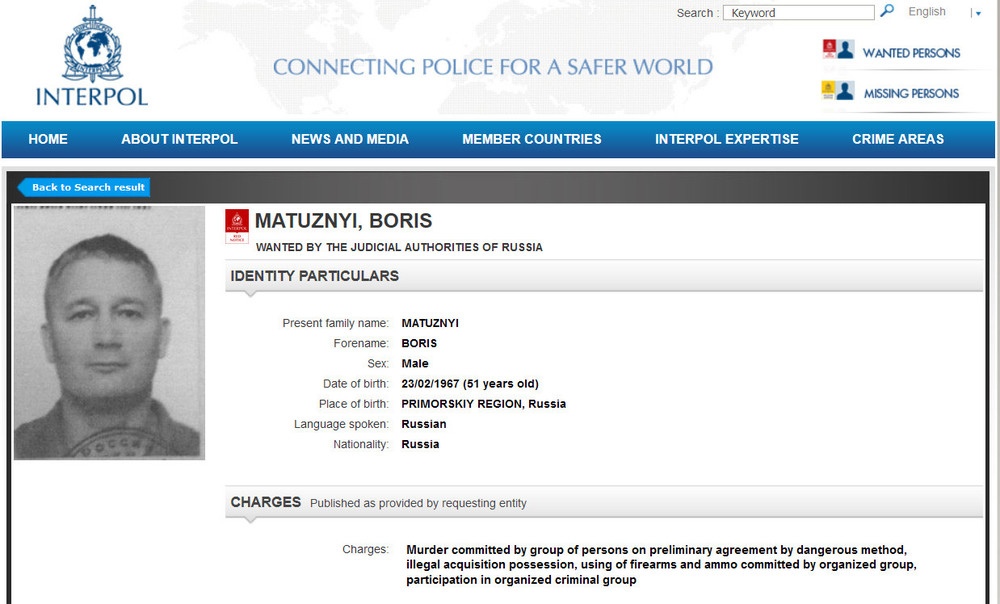The width and height of the screenshot is (1000, 604).
Task: Click the 'WANTED BY THE JUDICIAL AUTHORITIES OF RUSSIA' text
Action: 399,247
